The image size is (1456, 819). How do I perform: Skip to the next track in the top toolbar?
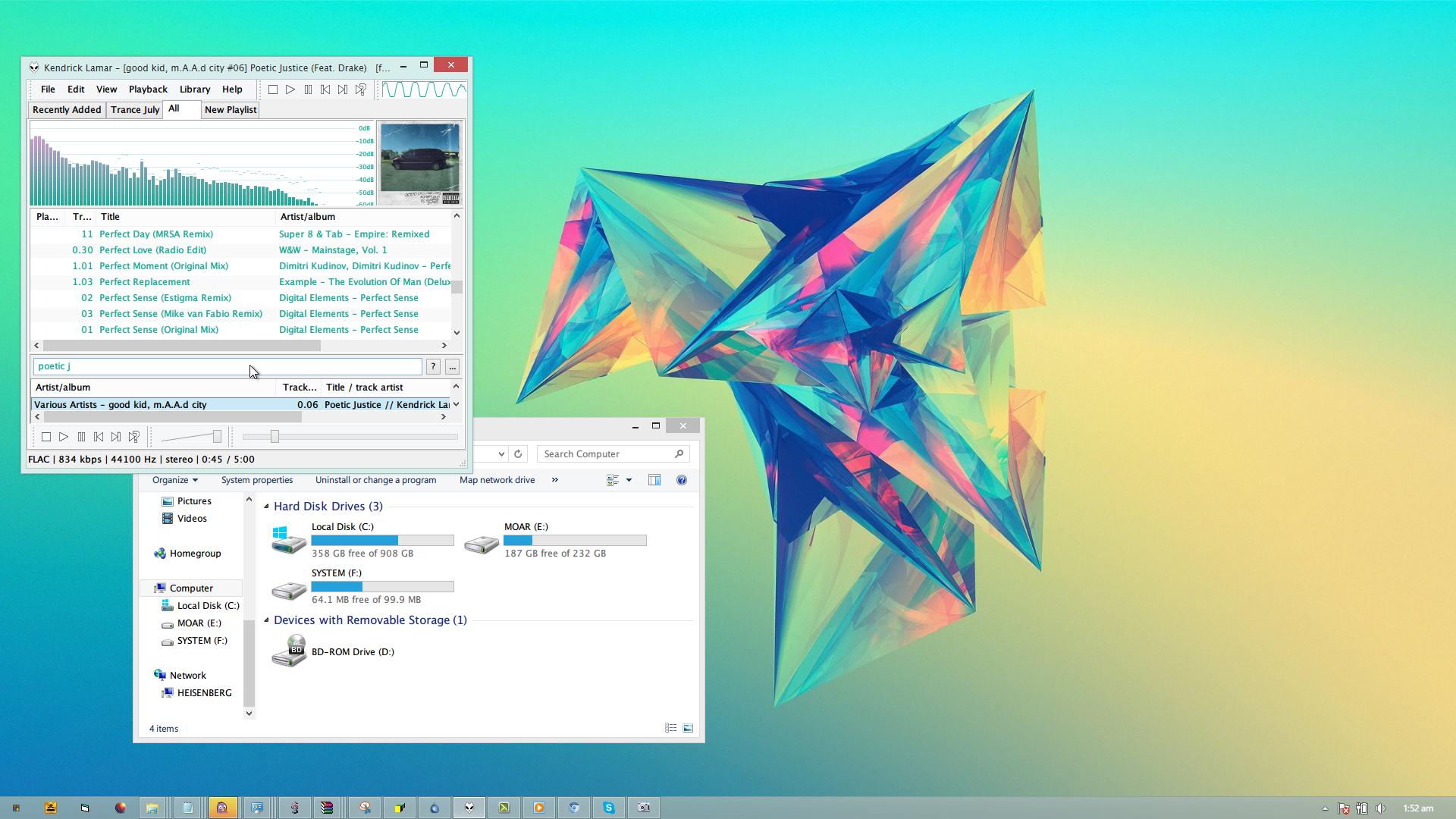click(343, 89)
